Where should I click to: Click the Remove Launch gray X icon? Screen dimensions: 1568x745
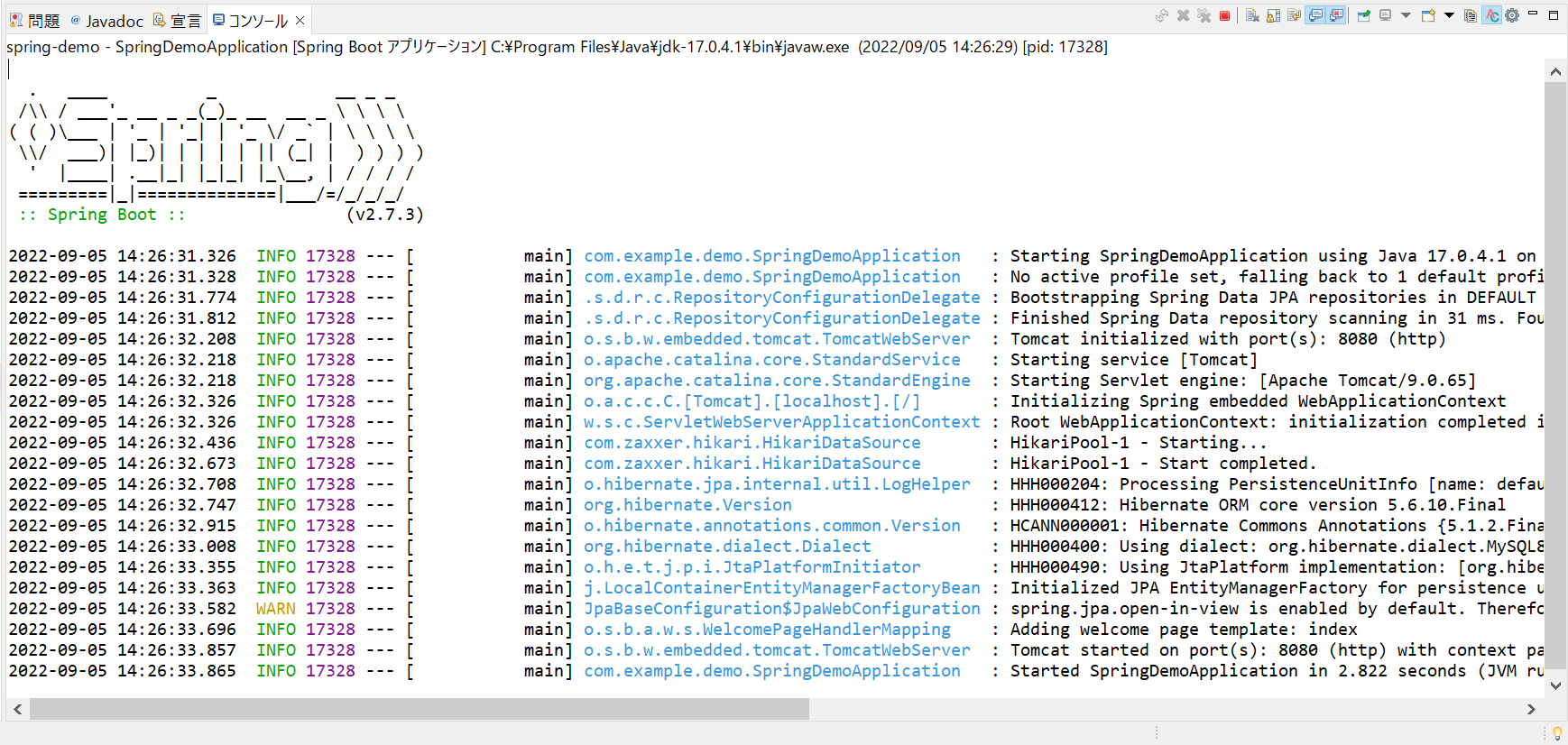1183,15
